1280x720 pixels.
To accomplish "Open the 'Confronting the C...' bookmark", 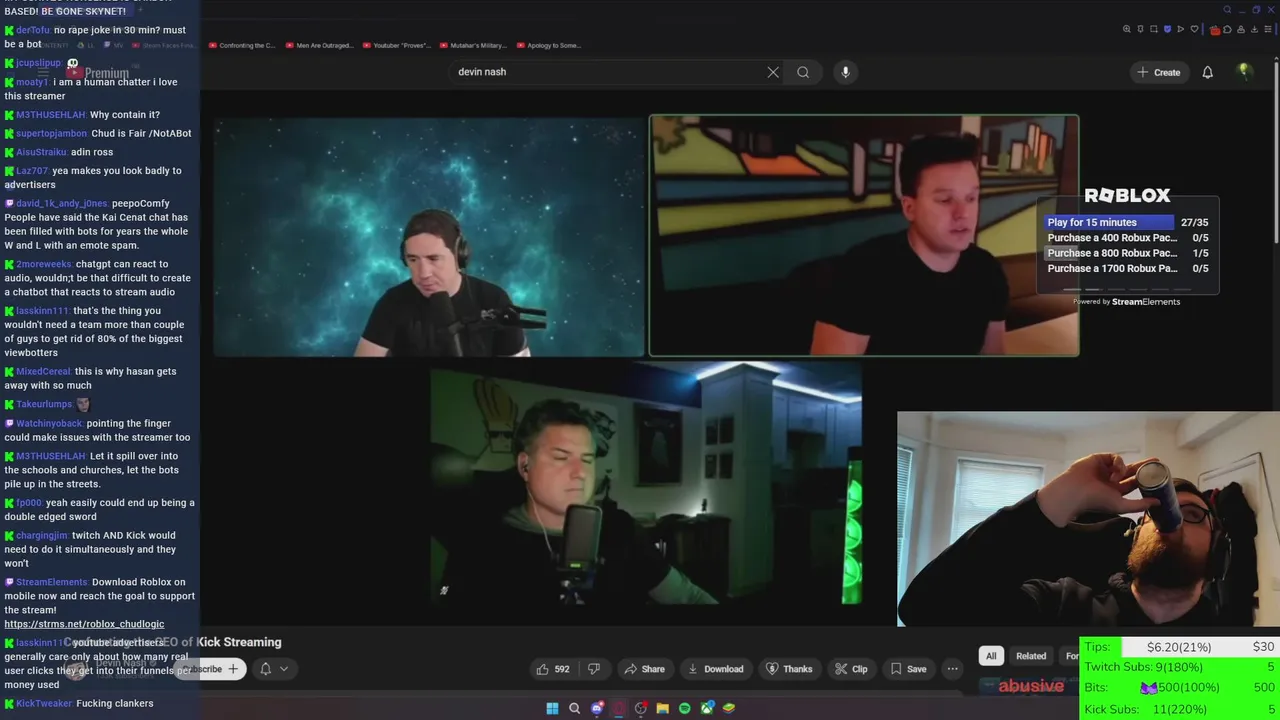I will [x=242, y=45].
